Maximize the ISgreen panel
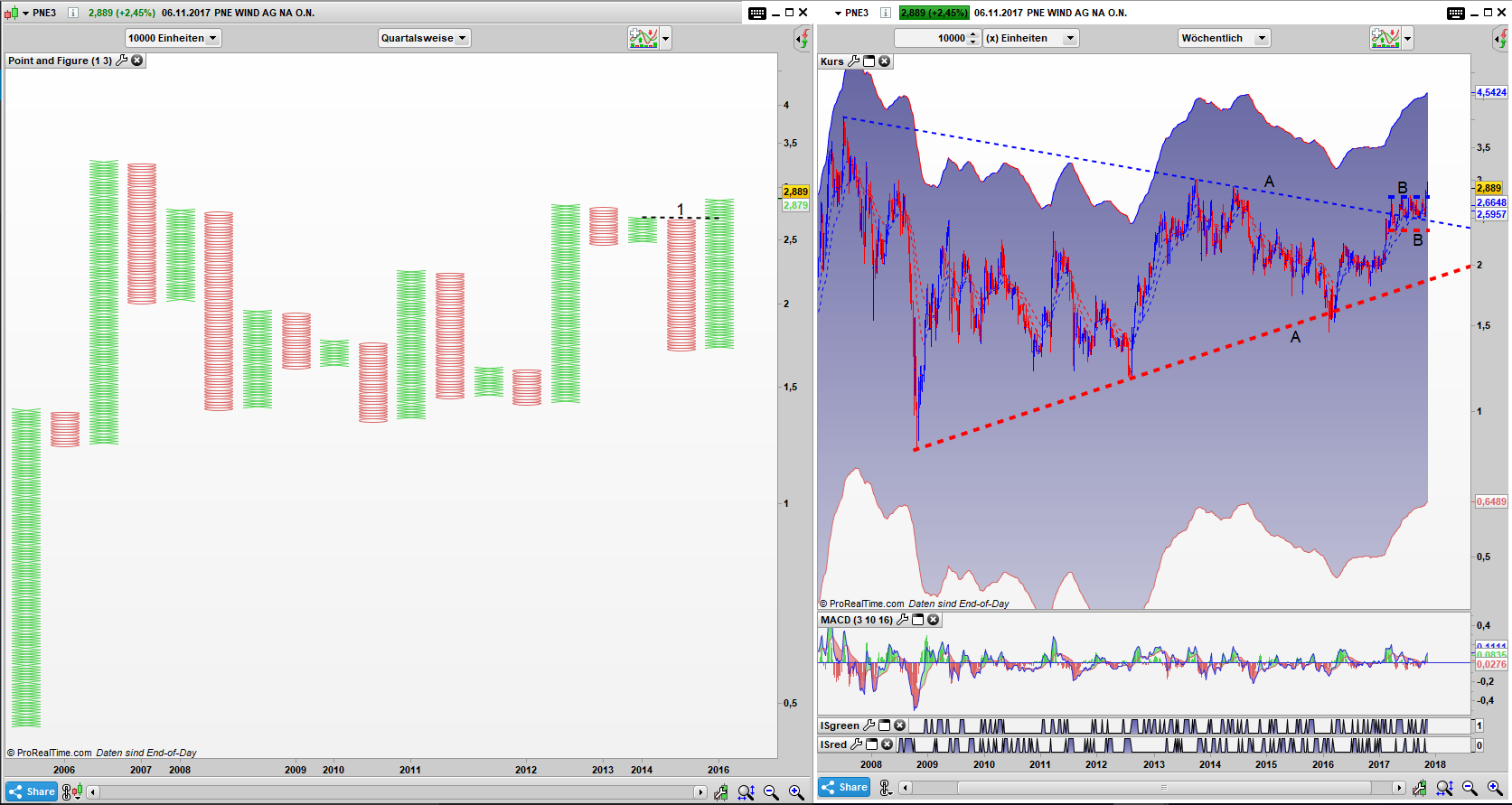The image size is (1512, 805). point(885,725)
